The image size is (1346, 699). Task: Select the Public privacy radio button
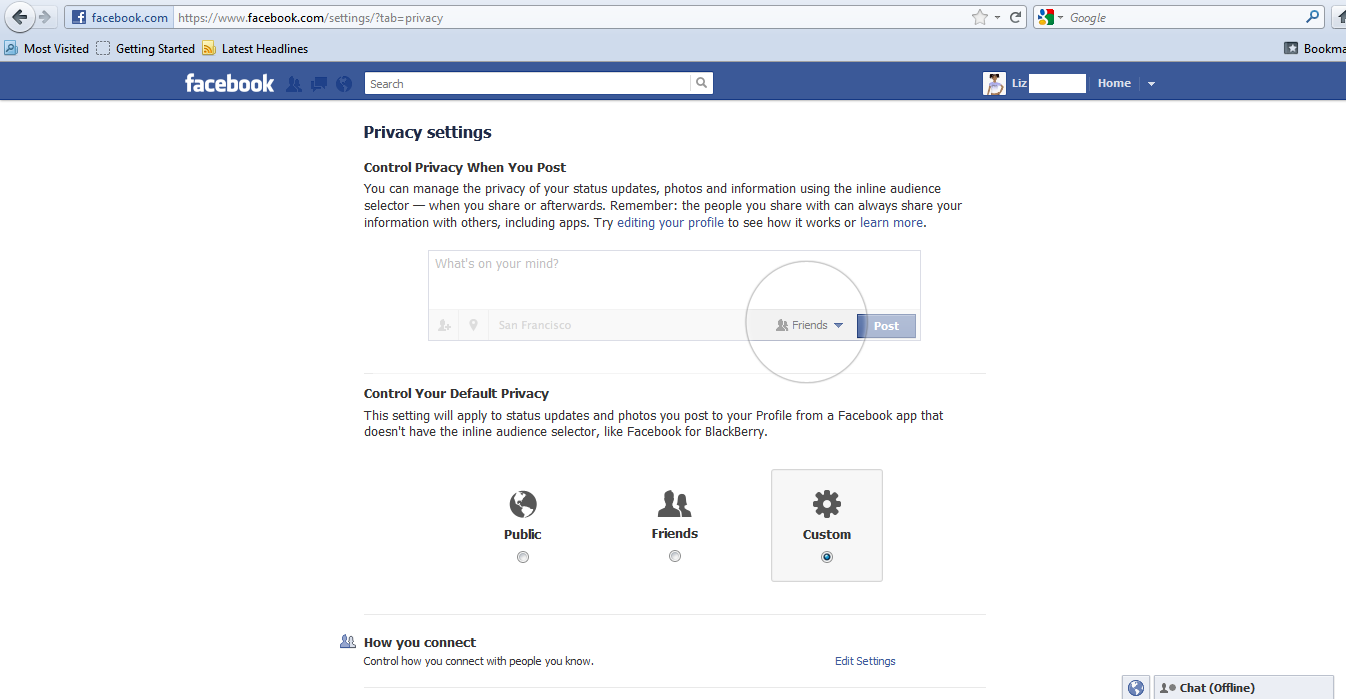pos(522,556)
